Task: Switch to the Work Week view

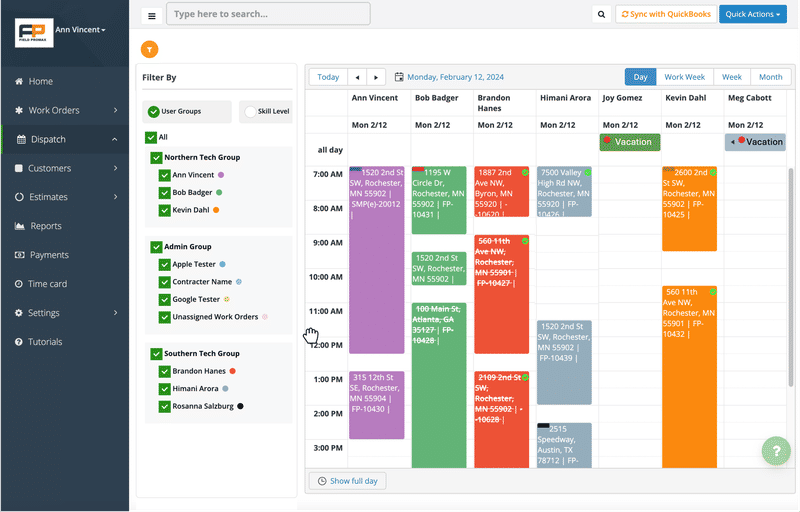Action: pyautogui.click(x=684, y=77)
